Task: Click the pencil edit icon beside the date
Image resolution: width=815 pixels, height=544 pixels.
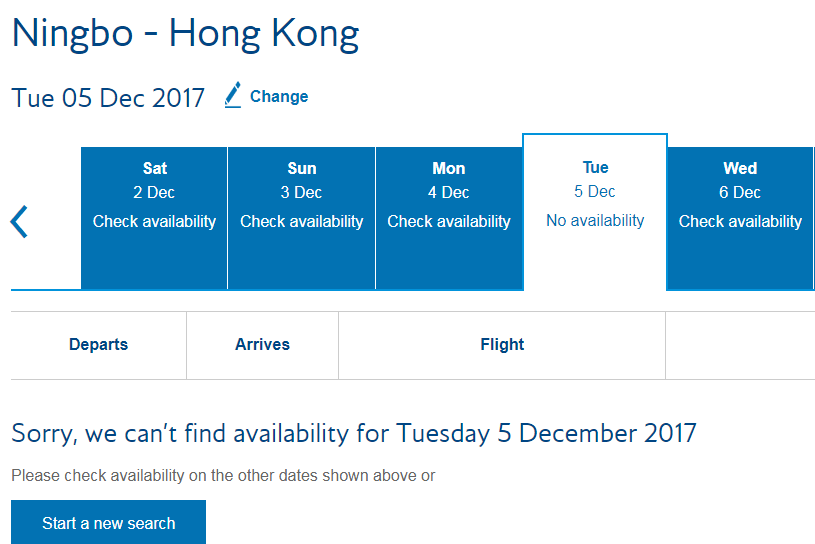Action: pos(233,96)
